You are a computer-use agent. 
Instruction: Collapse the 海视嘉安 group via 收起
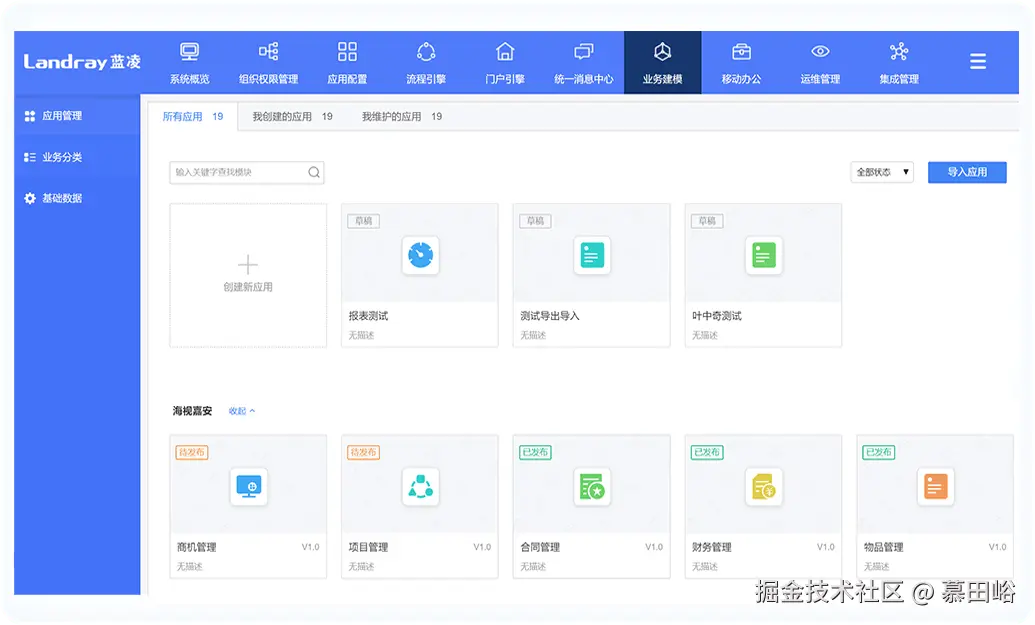[x=242, y=411]
